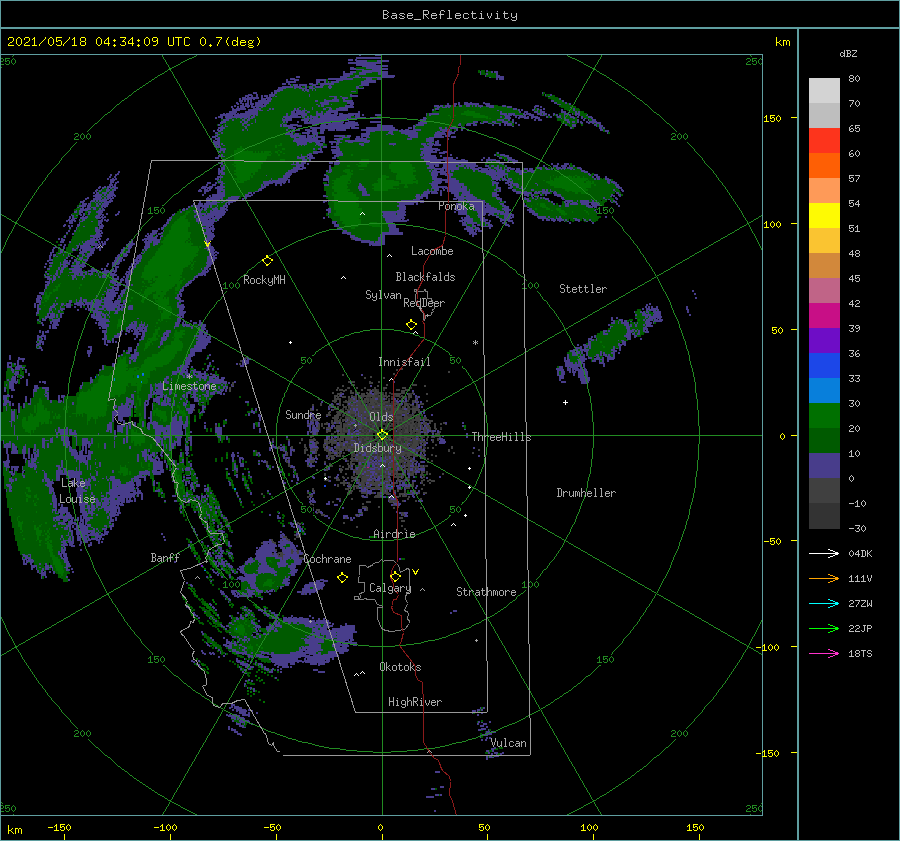Click the Cochrane label
Viewport: 900px width, 841px height.
[x=327, y=559]
